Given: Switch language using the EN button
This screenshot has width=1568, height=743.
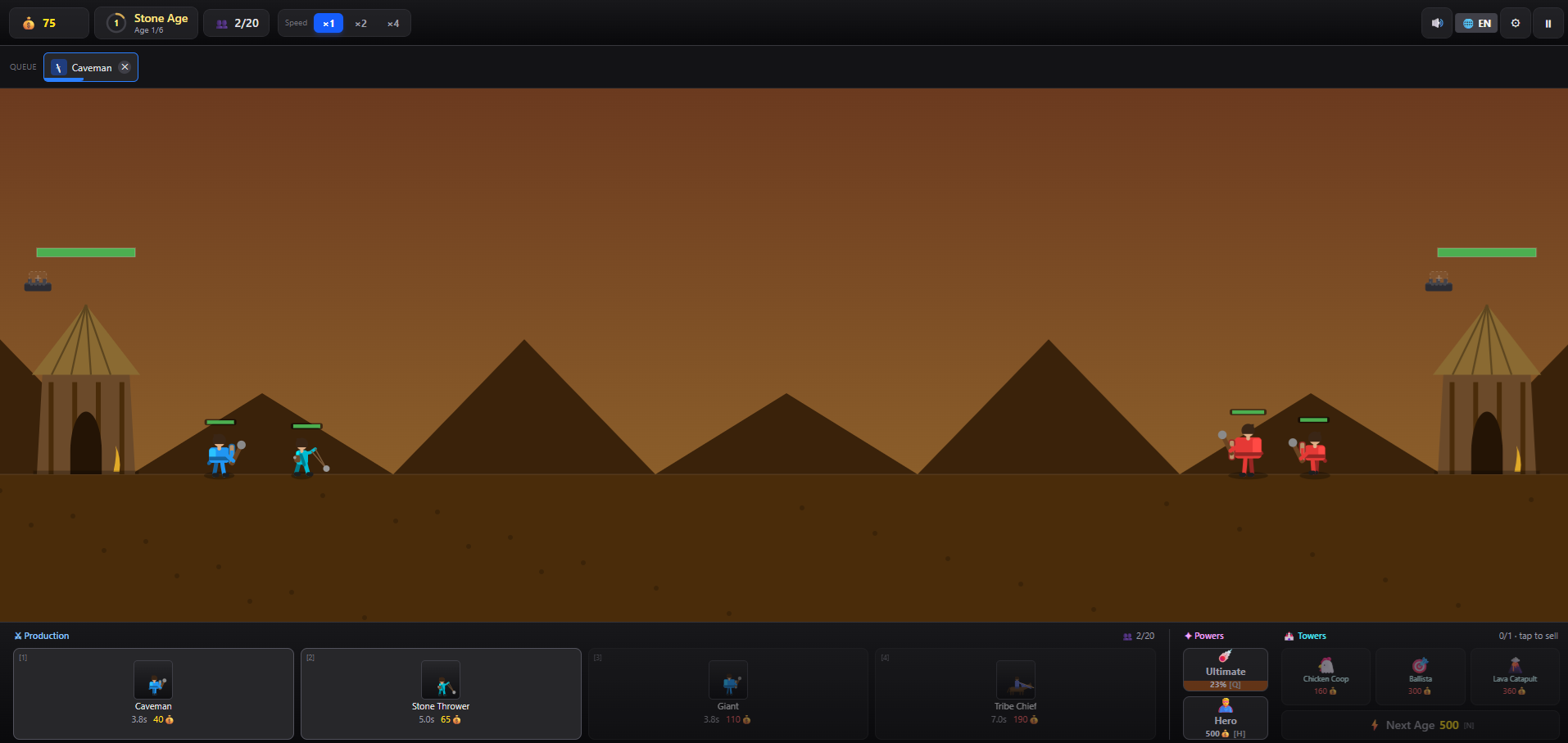Looking at the screenshot, I should click(1476, 23).
